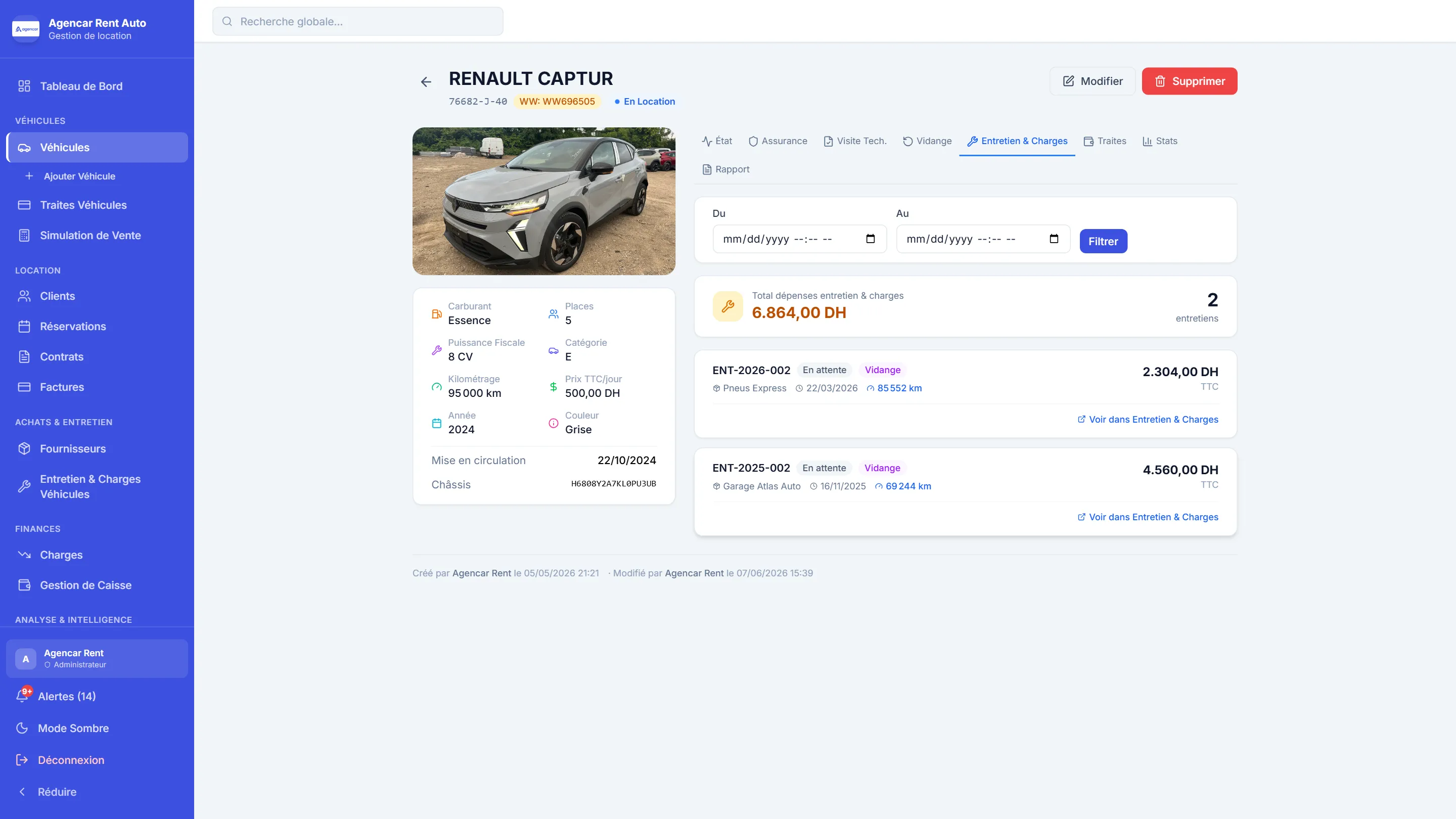Screen dimensions: 1456x819
Task: Open the Renault Captur vehicle photo
Action: coord(544,201)
